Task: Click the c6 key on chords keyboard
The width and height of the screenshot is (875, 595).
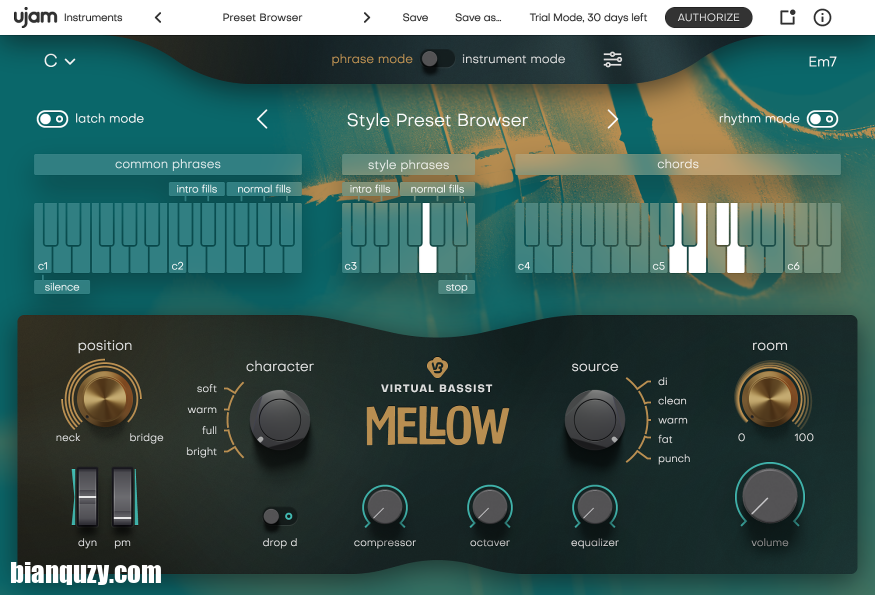Action: (x=794, y=260)
